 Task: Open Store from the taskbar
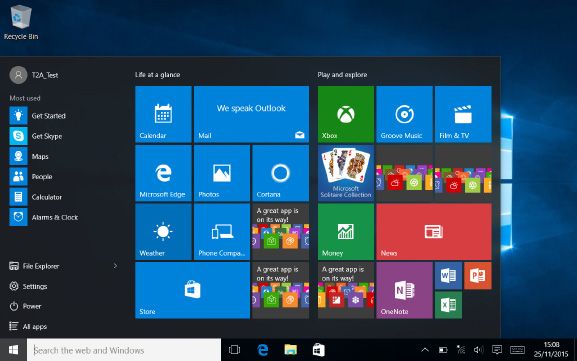pos(318,350)
